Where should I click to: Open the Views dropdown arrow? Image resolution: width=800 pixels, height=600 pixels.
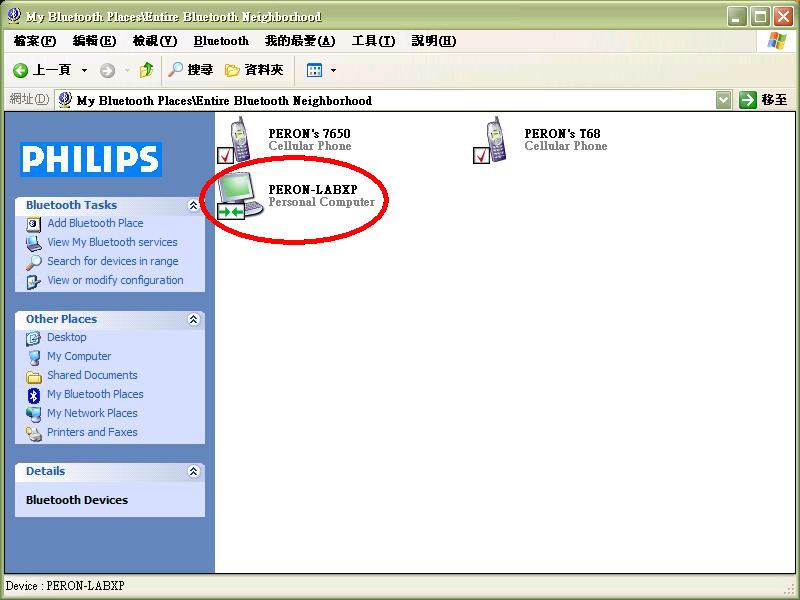tap(333, 70)
